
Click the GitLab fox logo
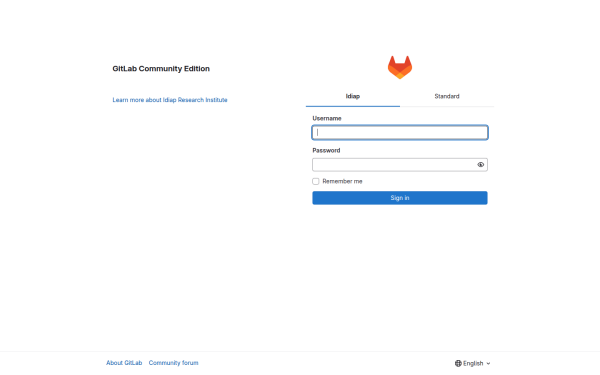[400, 67]
